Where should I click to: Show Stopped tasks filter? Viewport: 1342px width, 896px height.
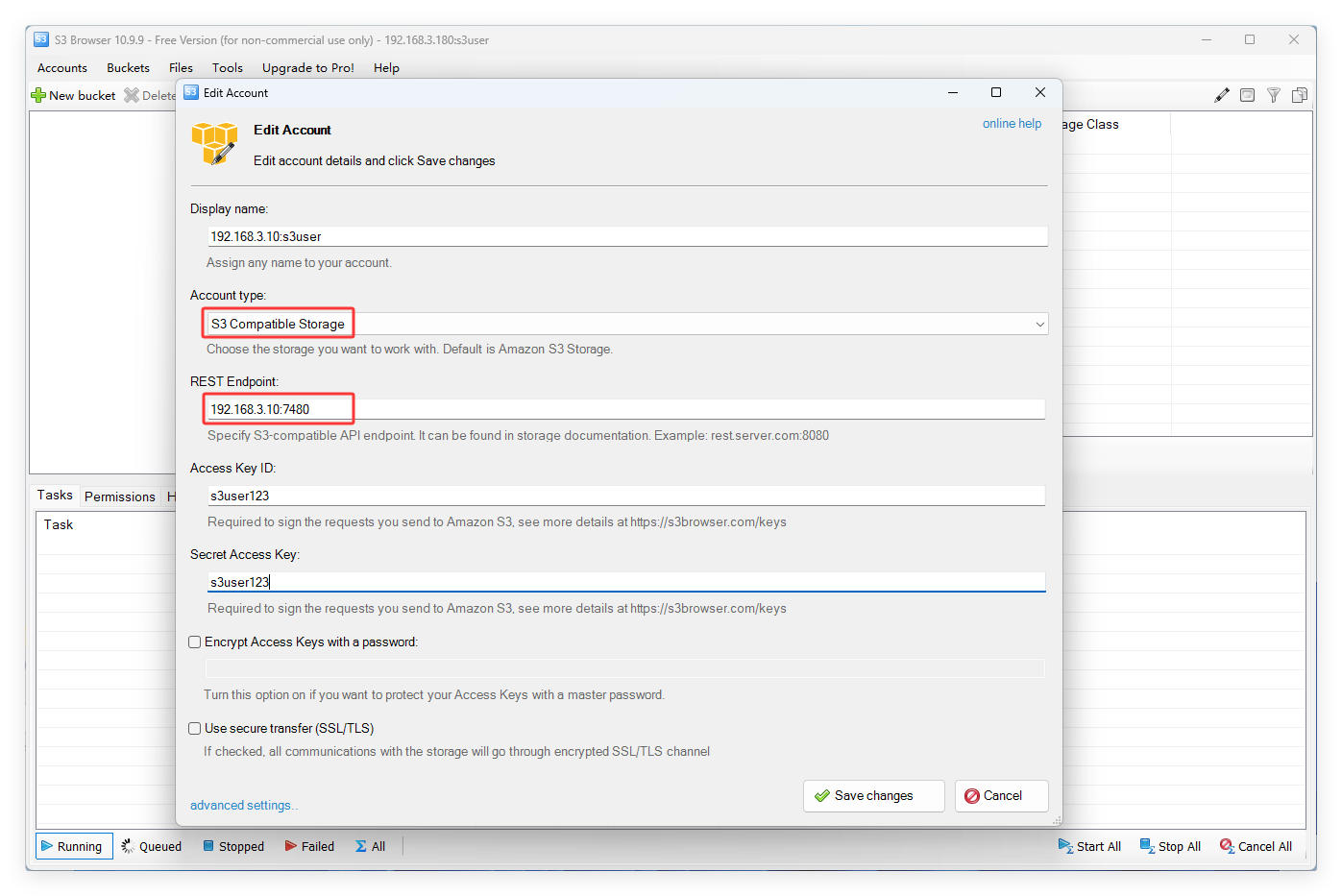coord(233,846)
